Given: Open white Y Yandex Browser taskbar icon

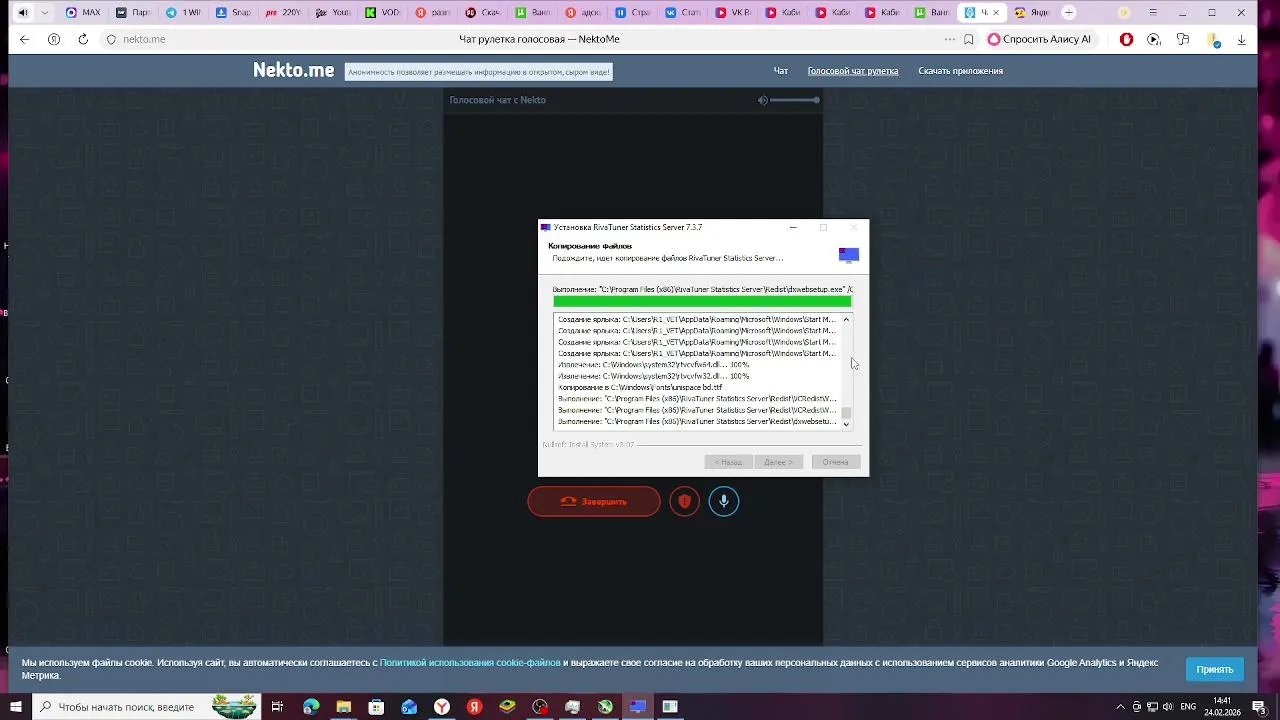Looking at the screenshot, I should point(442,707).
